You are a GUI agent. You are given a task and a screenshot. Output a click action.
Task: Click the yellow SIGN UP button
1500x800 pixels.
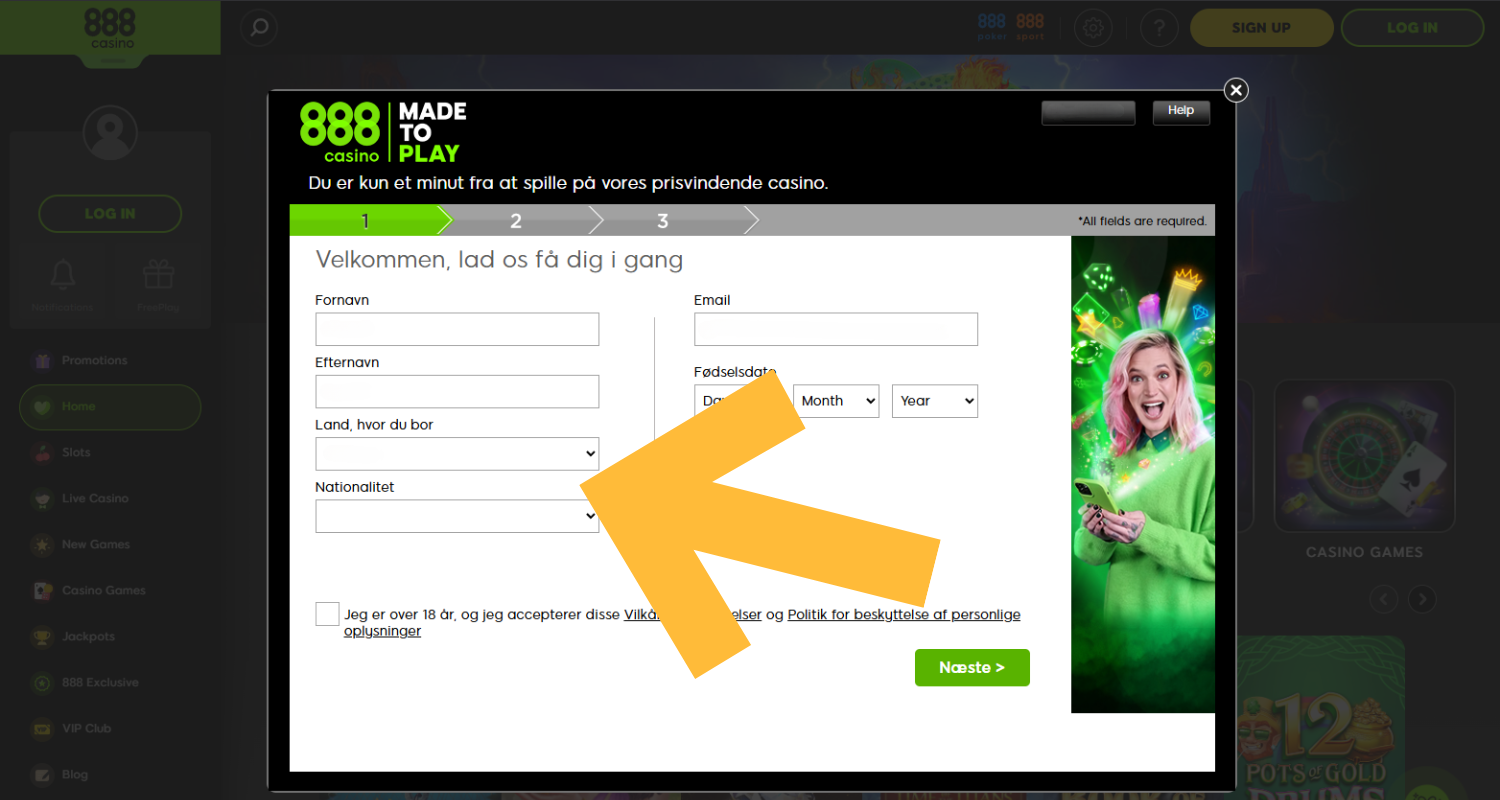(x=1261, y=28)
